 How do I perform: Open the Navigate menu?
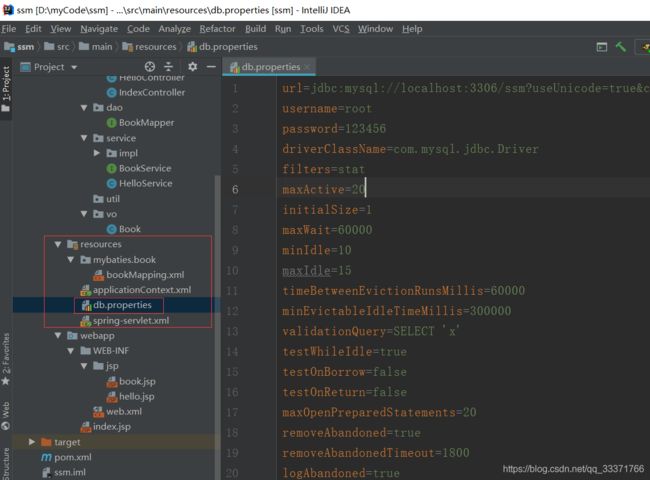(99, 29)
